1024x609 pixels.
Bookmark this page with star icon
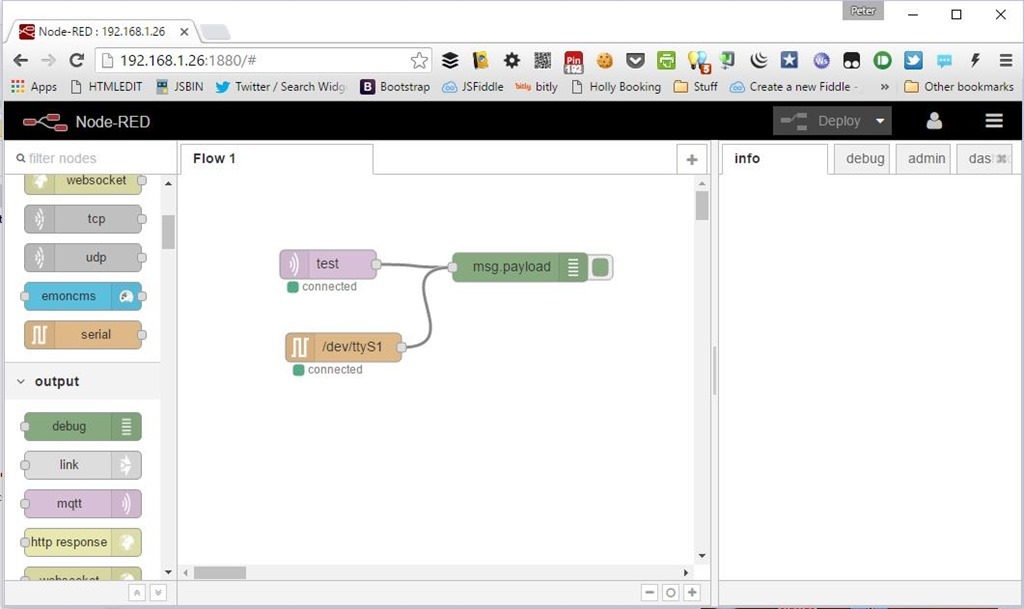419,60
